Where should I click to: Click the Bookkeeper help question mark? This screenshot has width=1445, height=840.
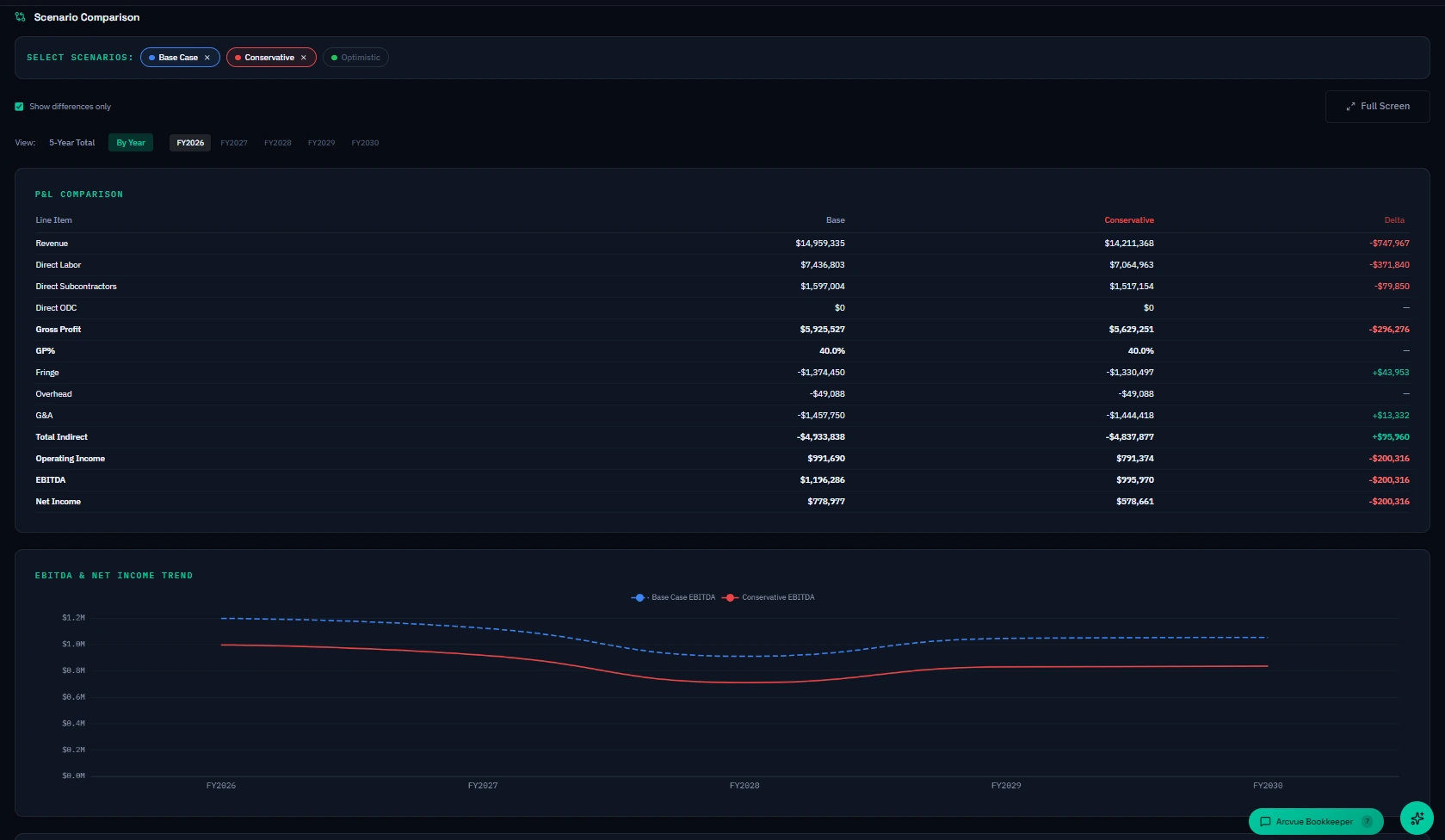pyautogui.click(x=1367, y=822)
